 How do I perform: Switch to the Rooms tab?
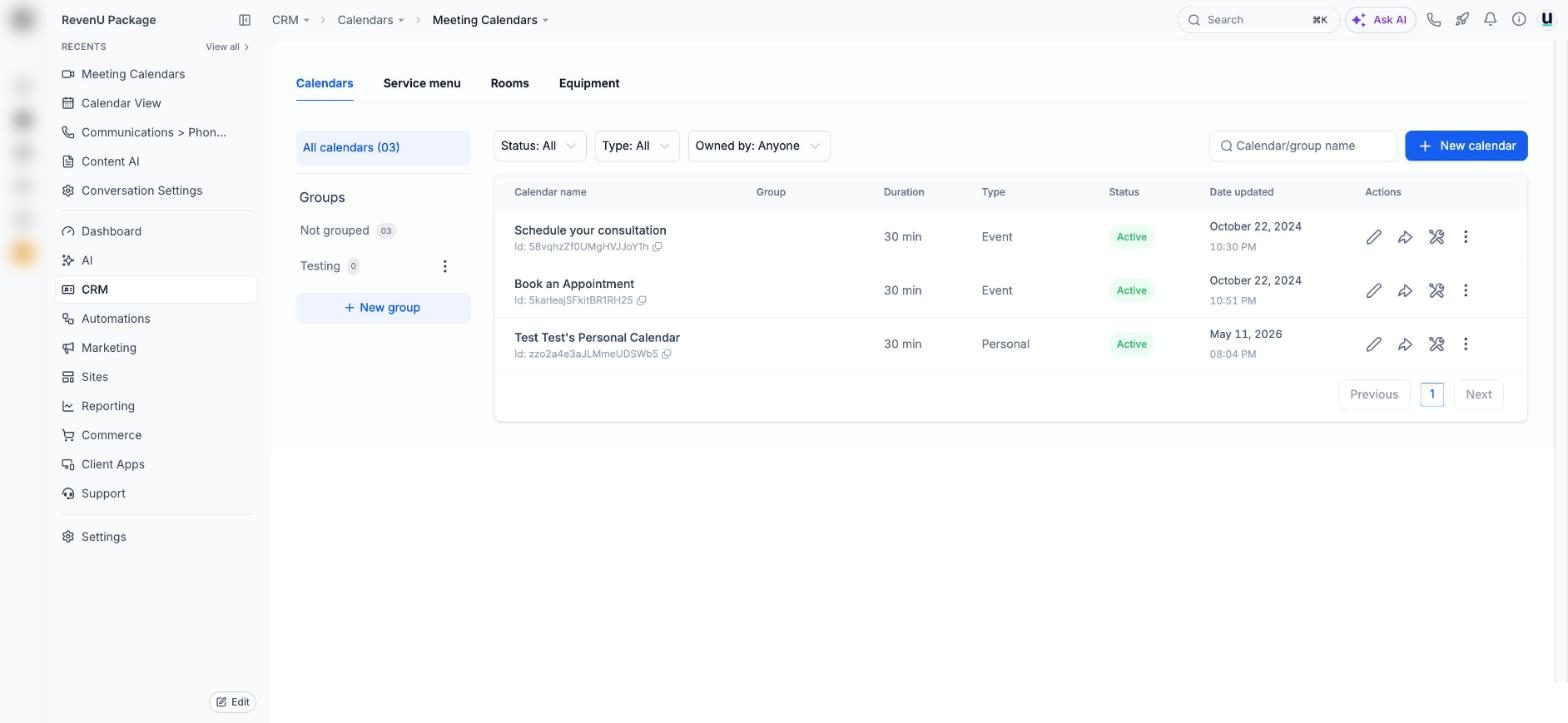pyautogui.click(x=510, y=83)
